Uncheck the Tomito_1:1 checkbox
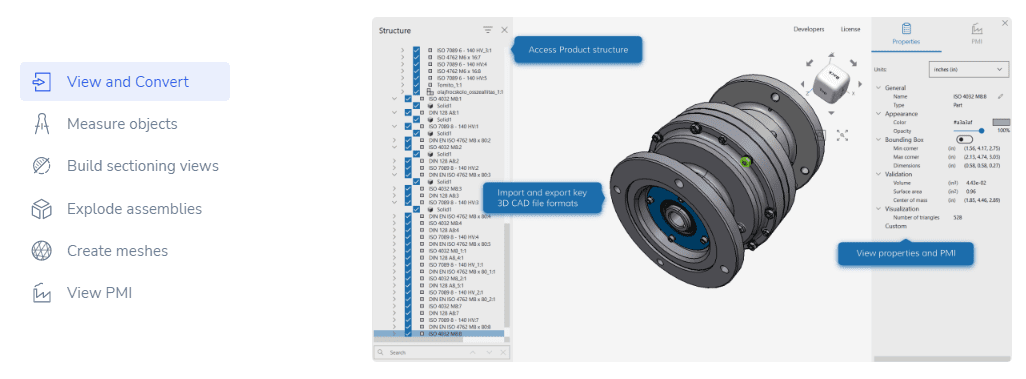Image resolution: width=1026 pixels, height=379 pixels. [417, 85]
